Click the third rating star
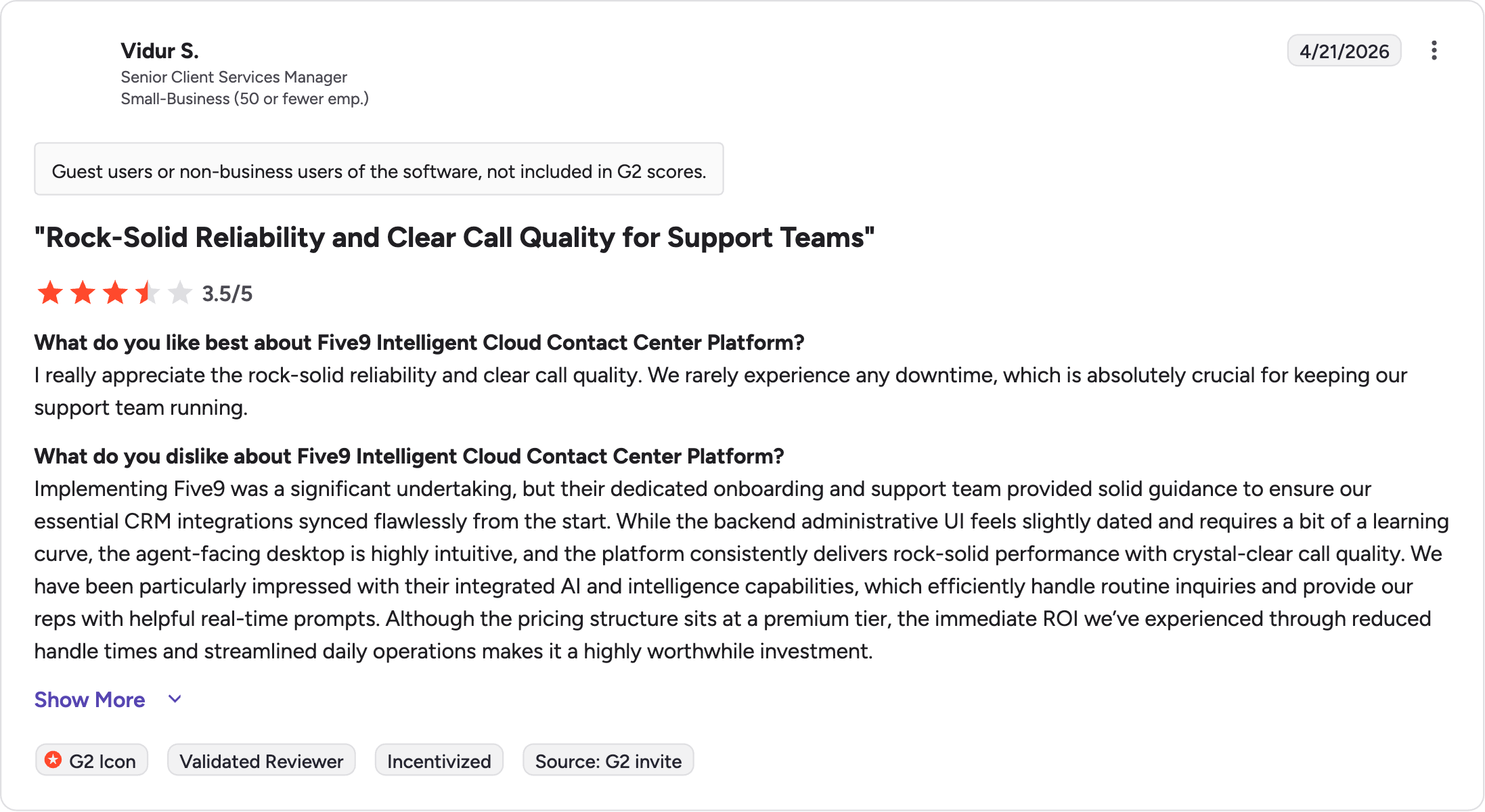The image size is (1485, 812). pyautogui.click(x=115, y=293)
